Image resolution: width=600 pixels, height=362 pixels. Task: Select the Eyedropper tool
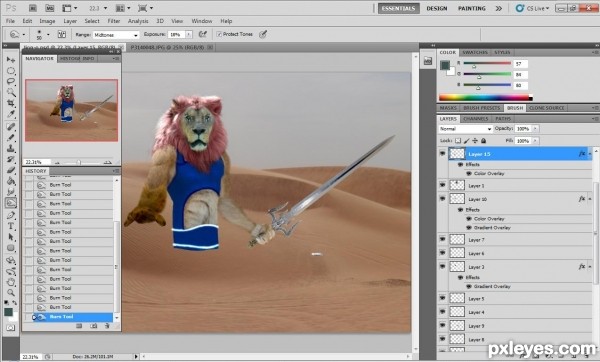11,114
